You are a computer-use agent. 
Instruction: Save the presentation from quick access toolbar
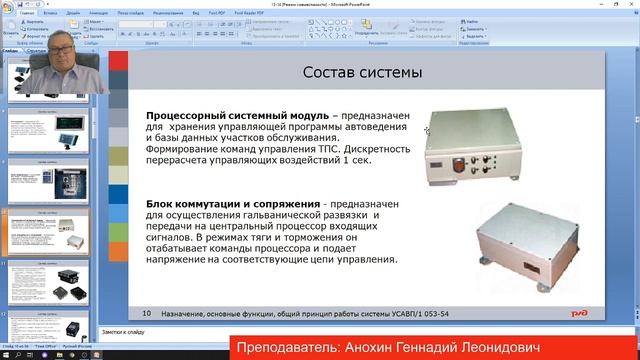pos(20,4)
